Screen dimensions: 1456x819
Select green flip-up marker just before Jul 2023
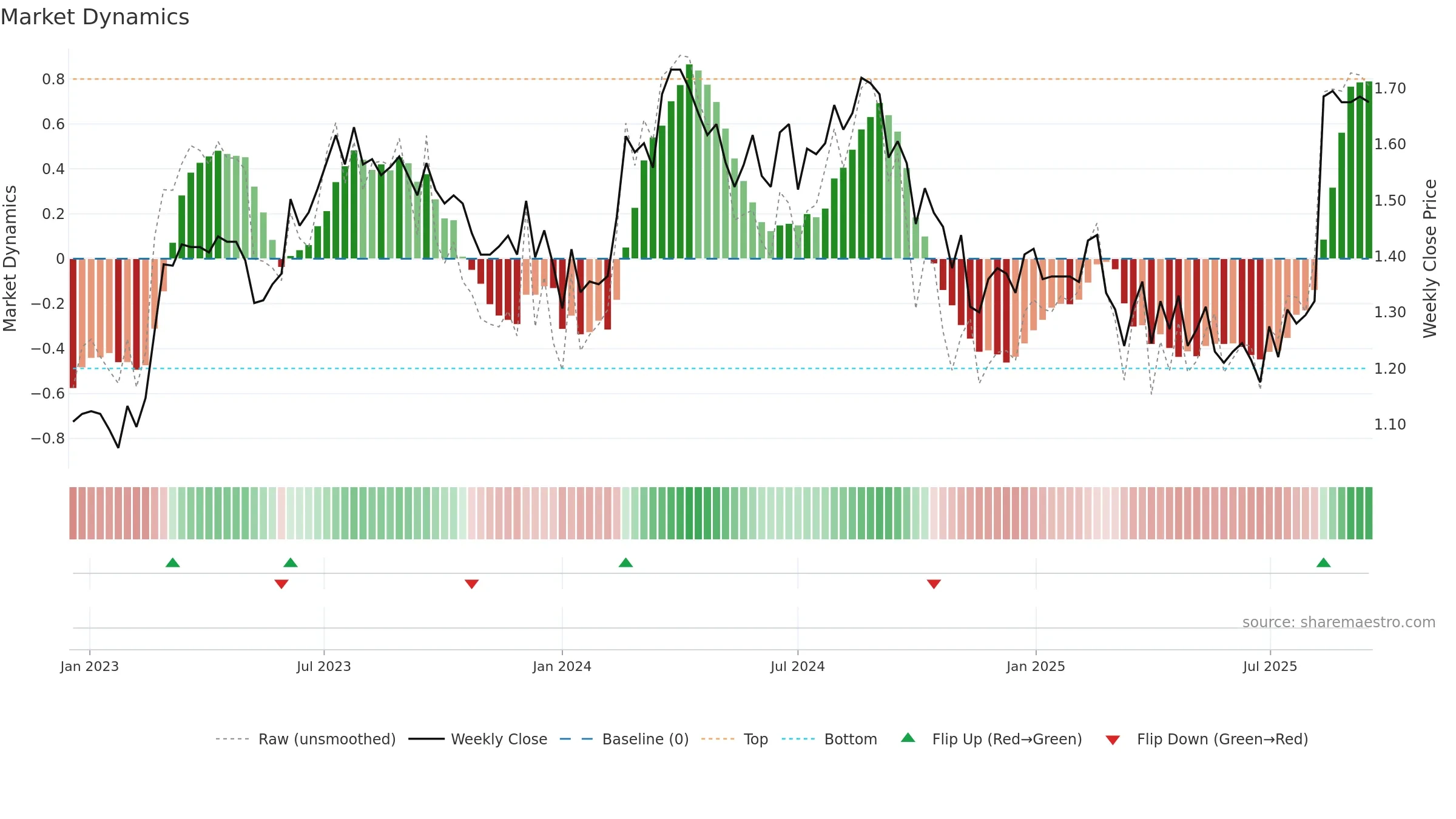pyautogui.click(x=291, y=562)
